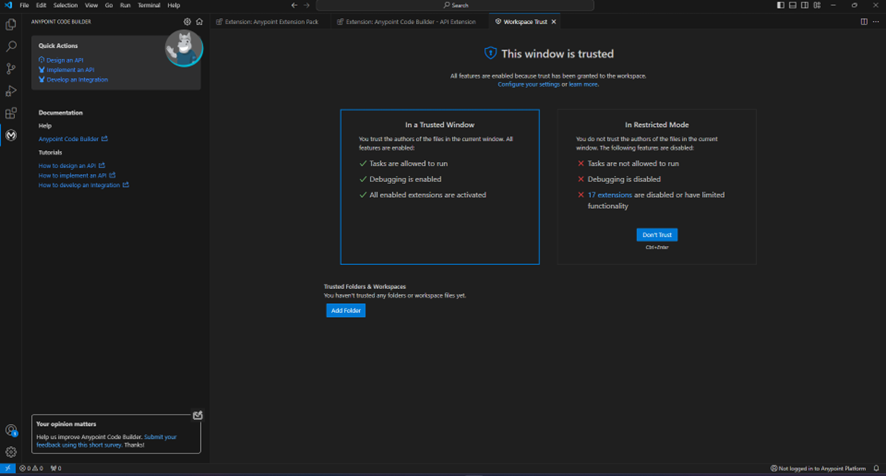This screenshot has width=886, height=476.
Task: Toggle the primary side bar layout icon
Action: click(x=780, y=5)
